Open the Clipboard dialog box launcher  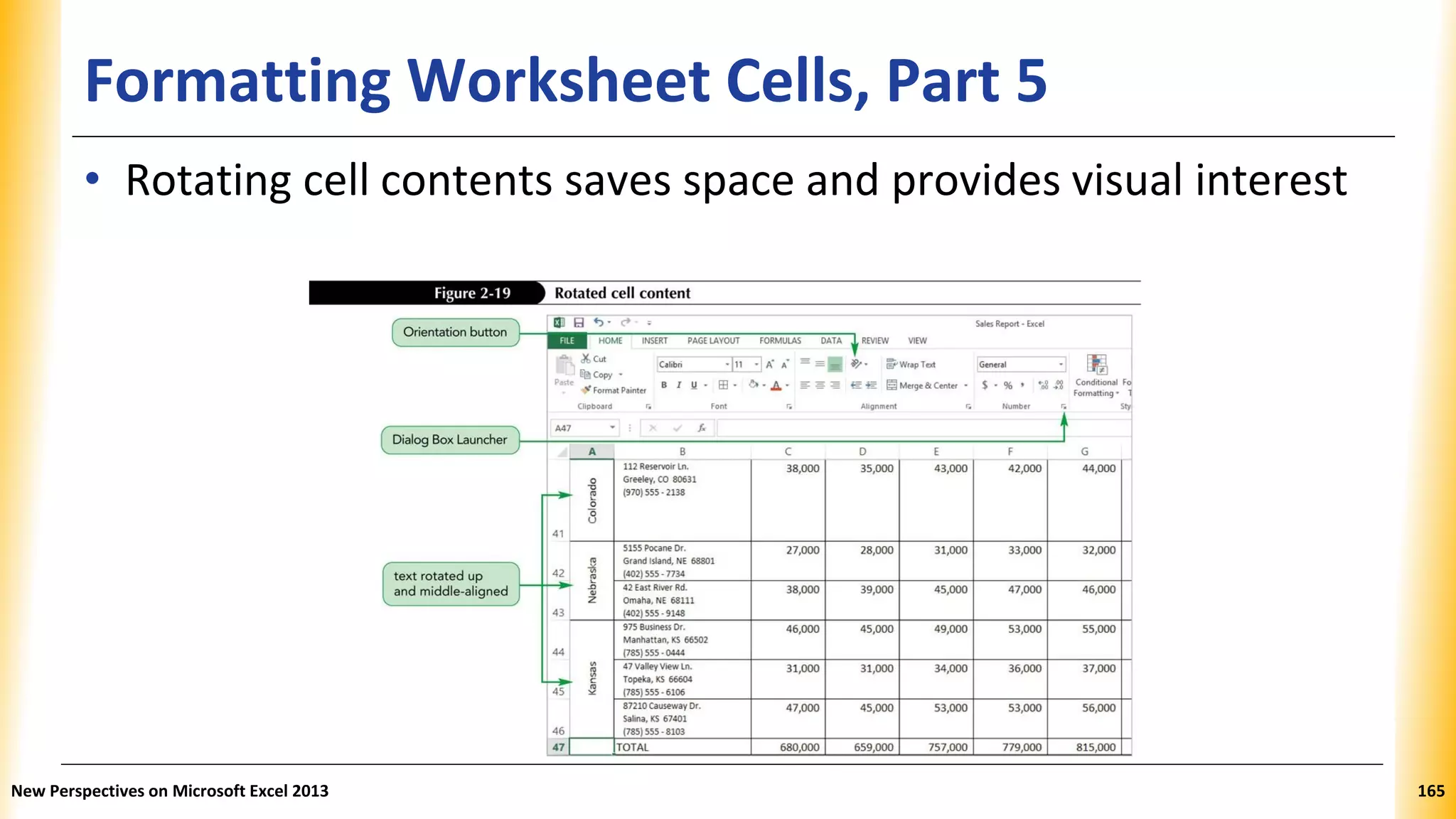[648, 407]
